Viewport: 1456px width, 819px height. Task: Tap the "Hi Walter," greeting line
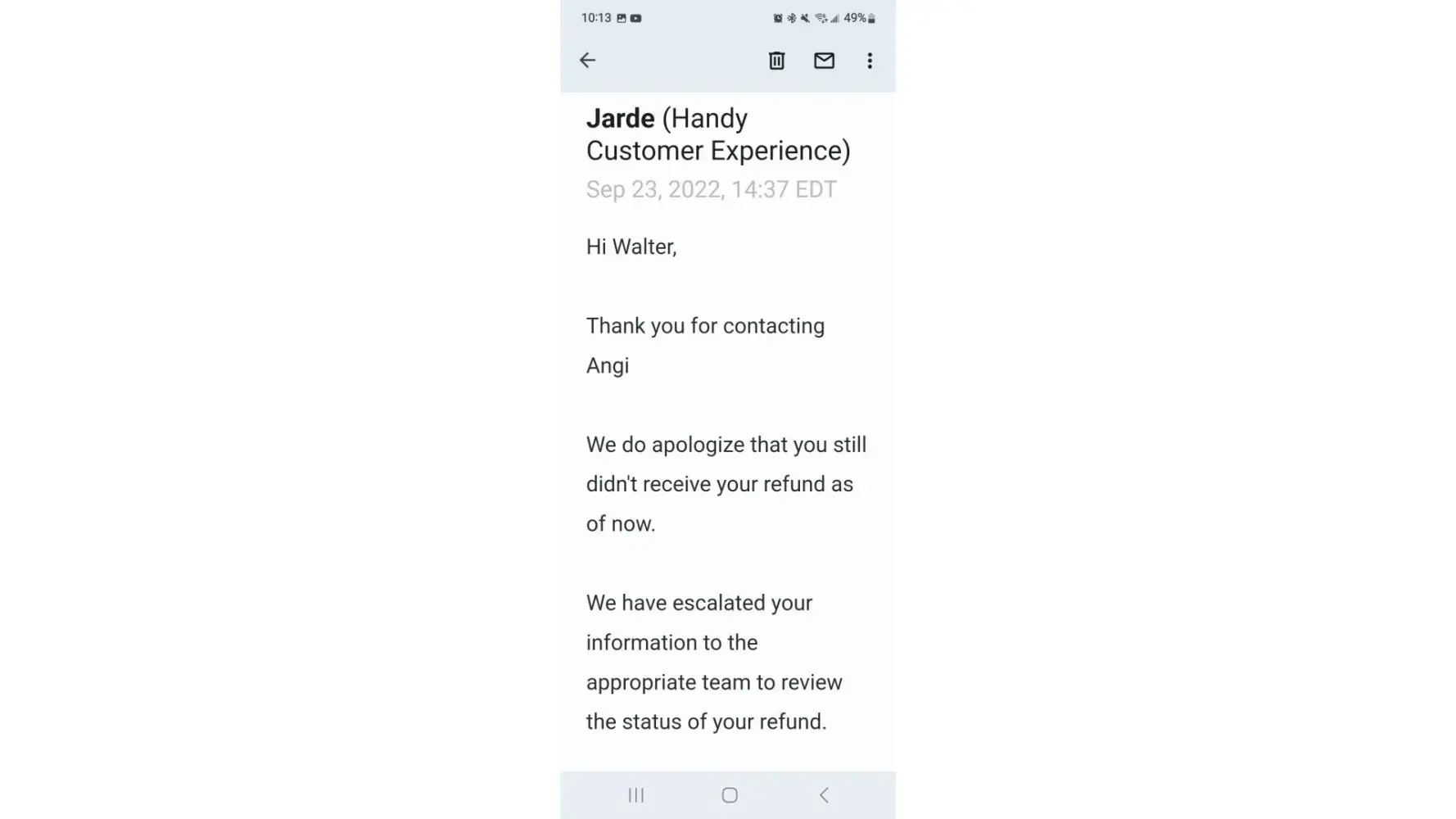(631, 247)
